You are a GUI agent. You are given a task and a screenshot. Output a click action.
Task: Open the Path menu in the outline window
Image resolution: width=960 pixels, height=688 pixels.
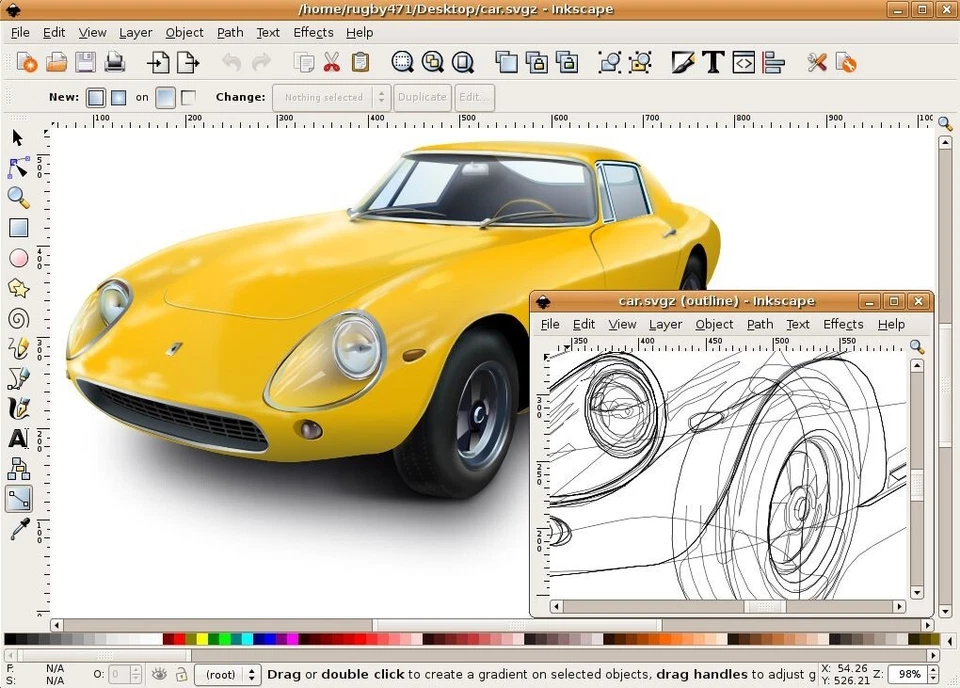[759, 324]
